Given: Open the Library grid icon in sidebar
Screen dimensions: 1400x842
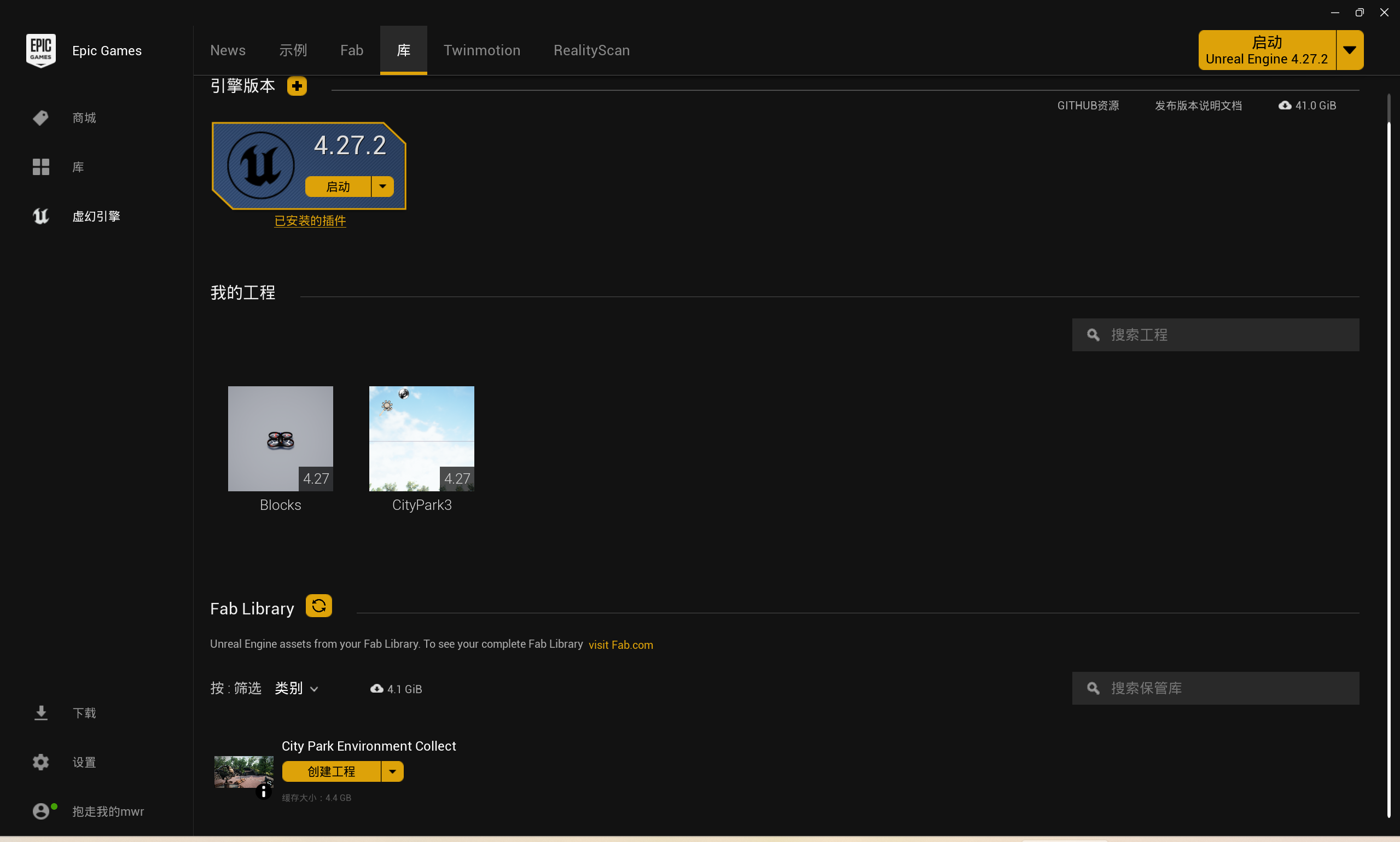Looking at the screenshot, I should click(x=41, y=167).
